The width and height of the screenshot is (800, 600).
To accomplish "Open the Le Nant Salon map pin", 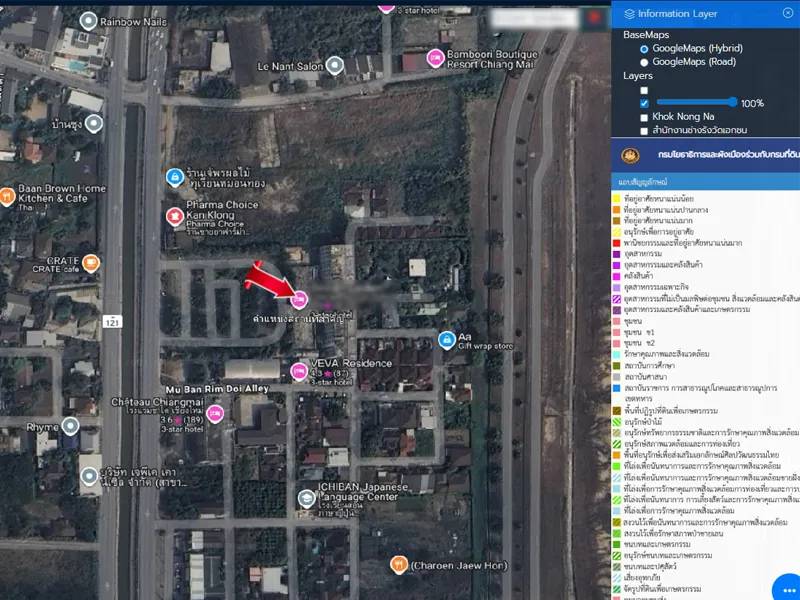I will click(x=336, y=66).
